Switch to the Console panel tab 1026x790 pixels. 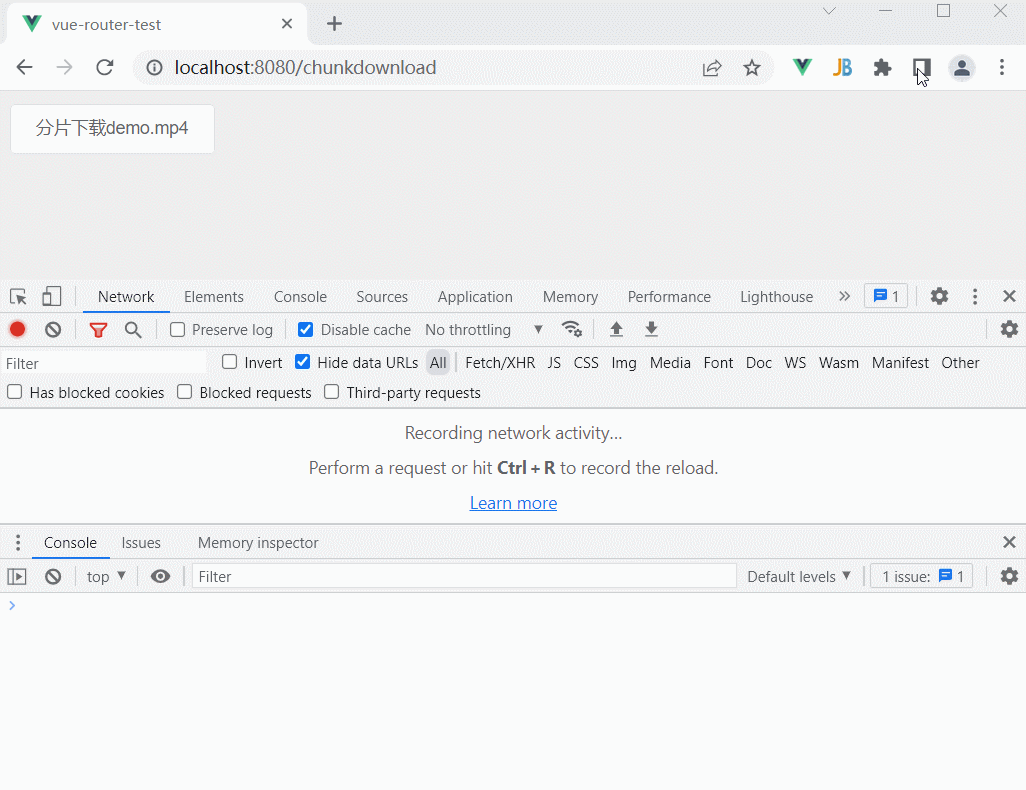pos(300,296)
